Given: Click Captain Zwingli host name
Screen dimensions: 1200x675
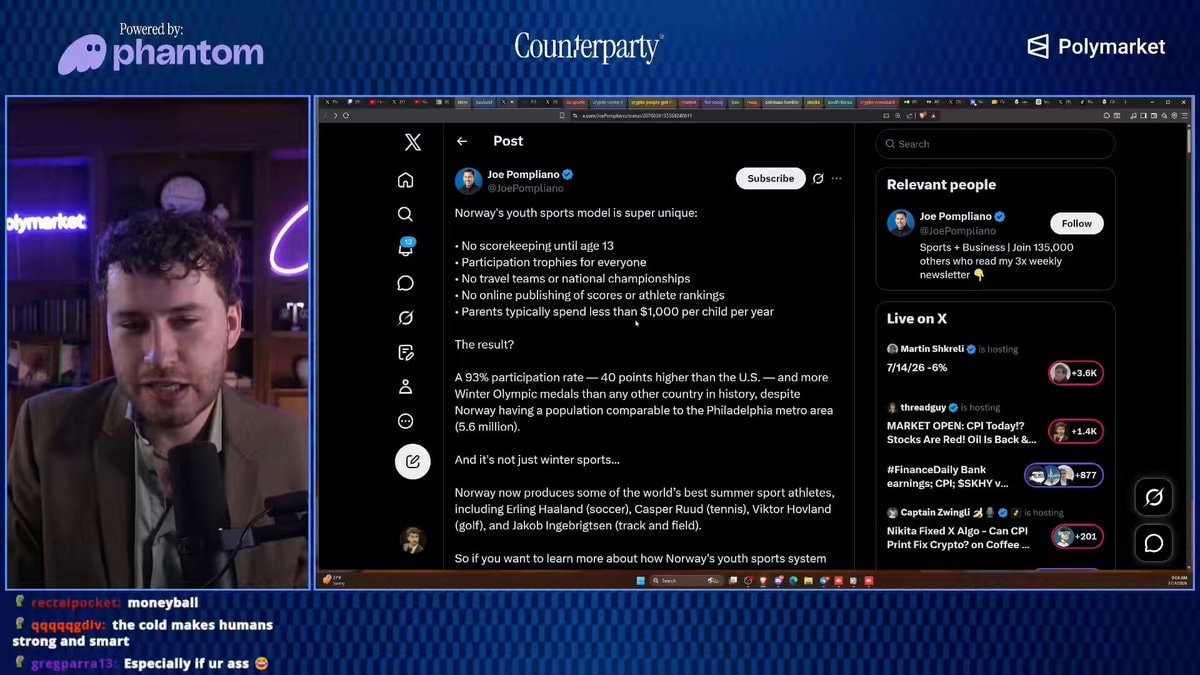Looking at the screenshot, I should [x=936, y=513].
